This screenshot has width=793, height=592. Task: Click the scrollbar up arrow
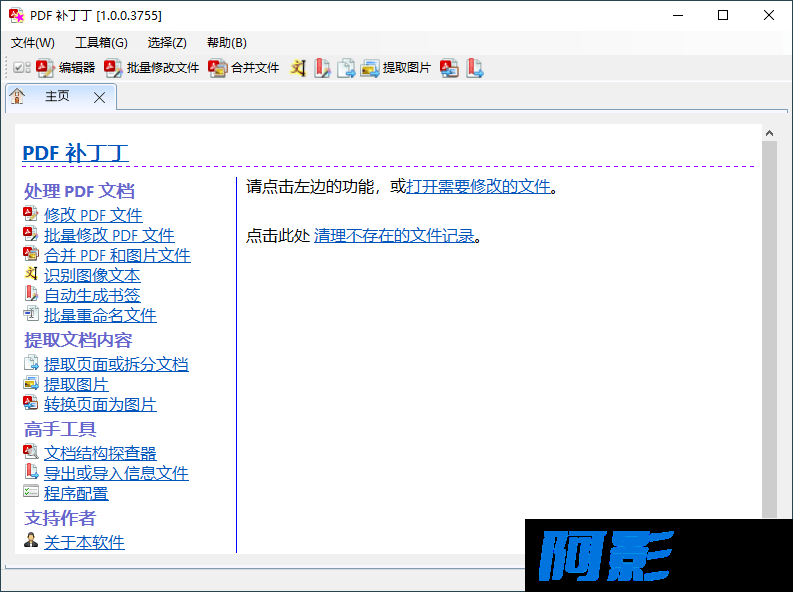click(x=769, y=133)
